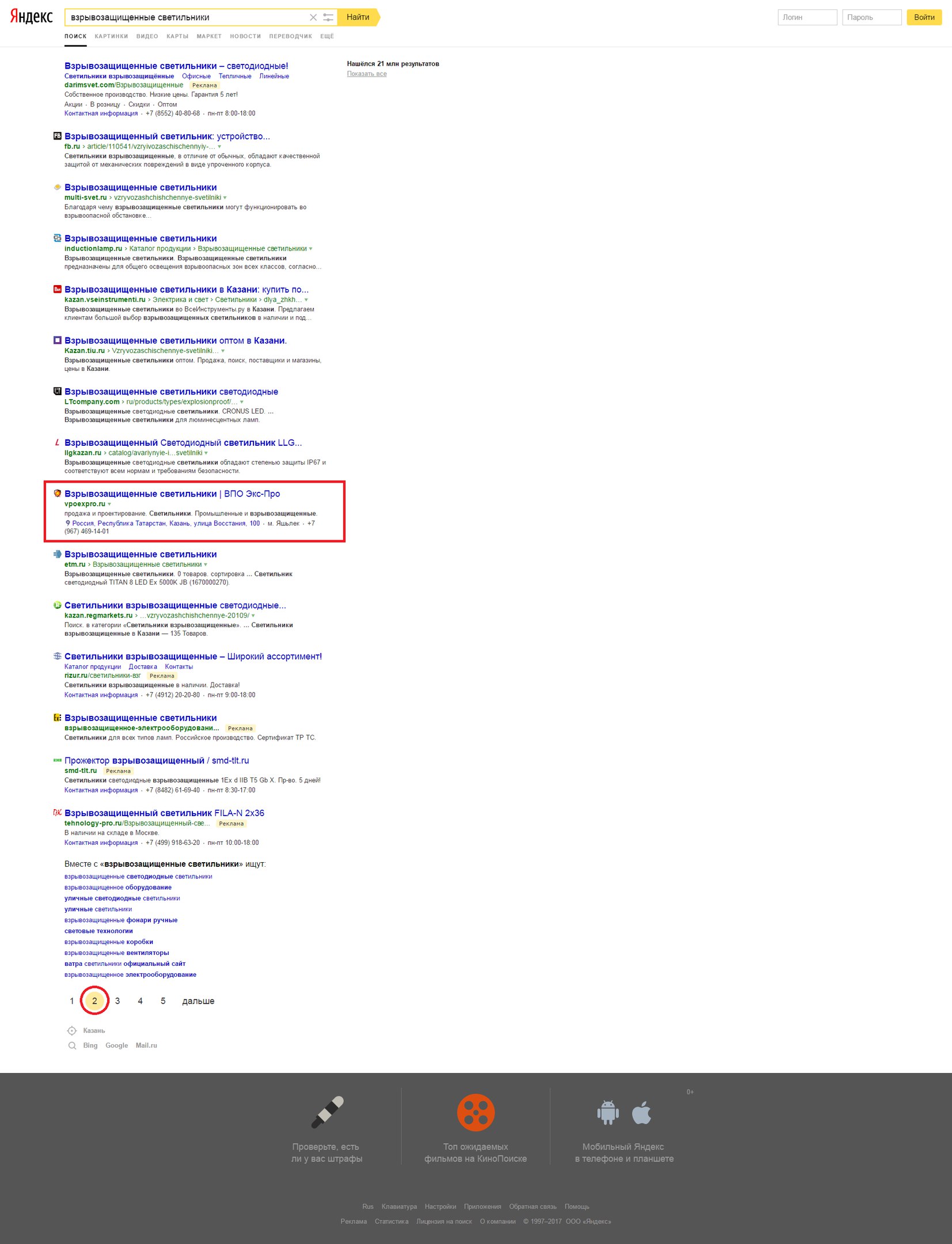Expand dropdown arrow next to etm.ru URL
The image size is (952, 1244).
click(x=206, y=565)
